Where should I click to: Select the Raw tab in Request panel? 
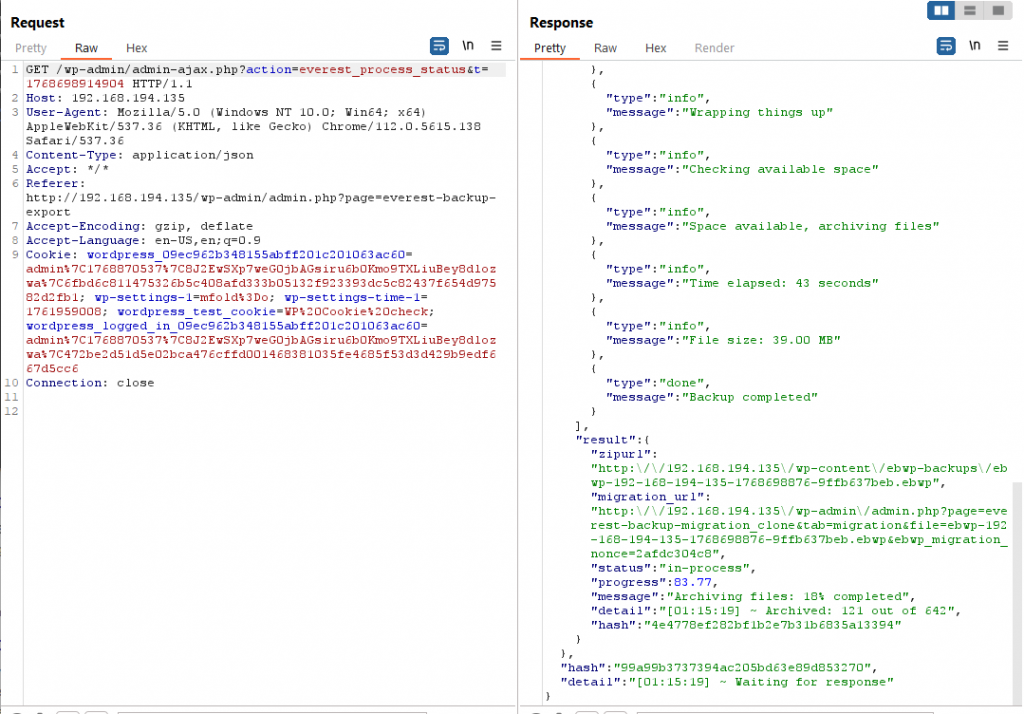pos(86,48)
